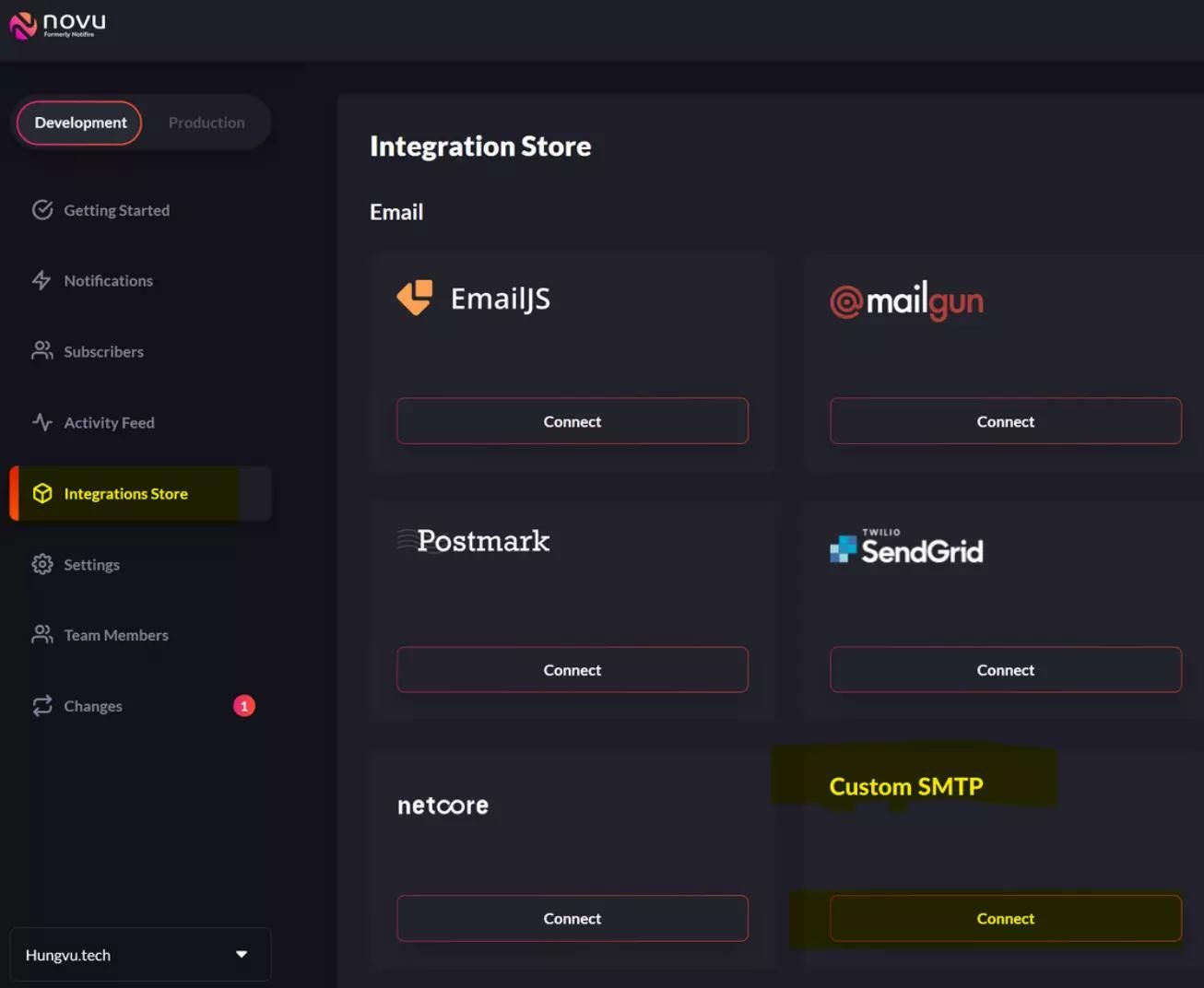Viewport: 1204px width, 988px height.
Task: Click the Novu logo
Action: coord(55,27)
